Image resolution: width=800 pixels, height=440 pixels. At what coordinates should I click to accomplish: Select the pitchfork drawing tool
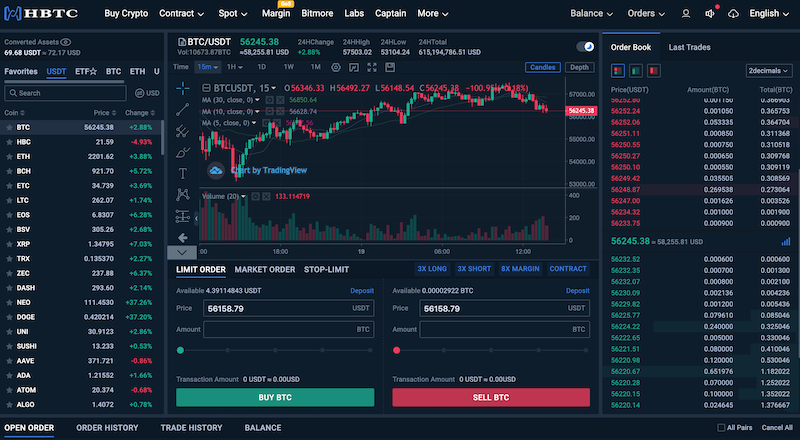183,131
